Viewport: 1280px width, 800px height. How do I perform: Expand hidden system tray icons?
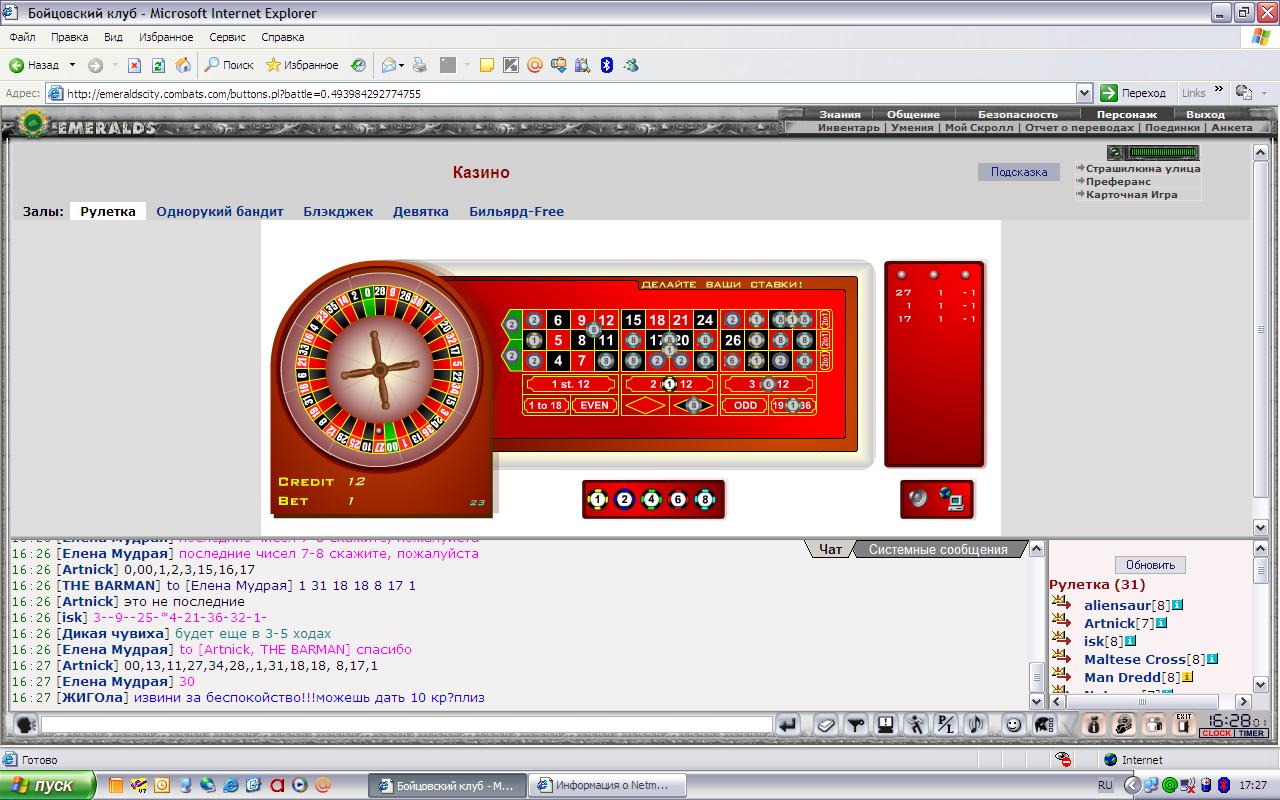1132,785
